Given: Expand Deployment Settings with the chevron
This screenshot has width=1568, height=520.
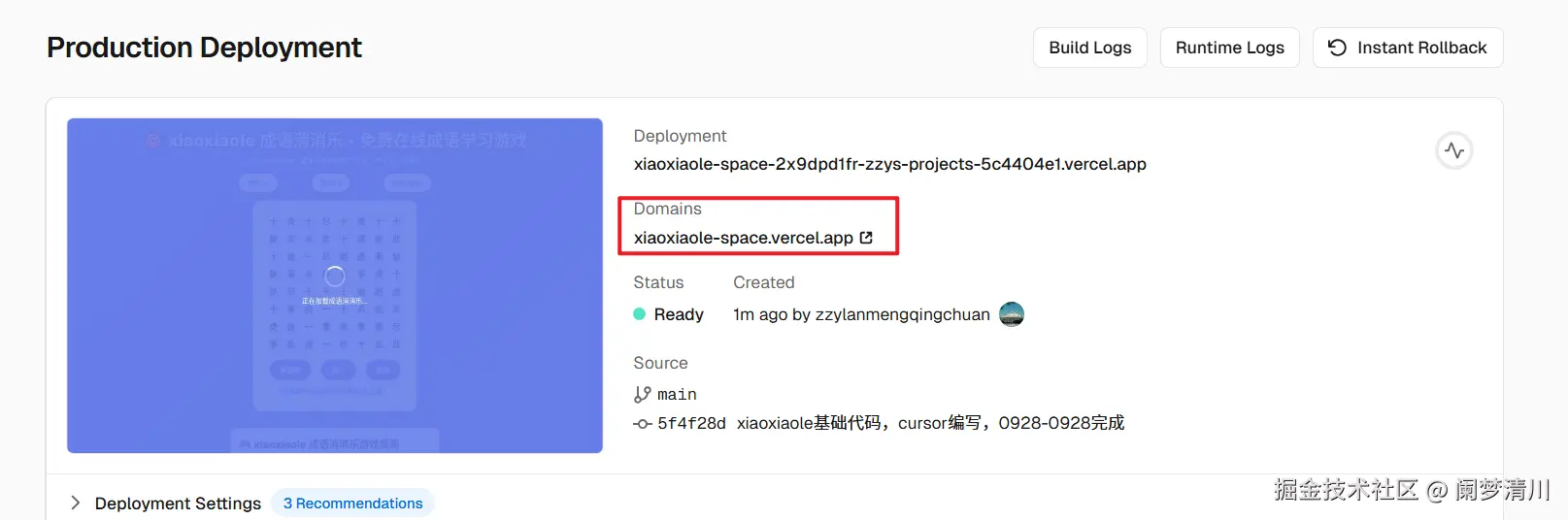Looking at the screenshot, I should (75, 503).
